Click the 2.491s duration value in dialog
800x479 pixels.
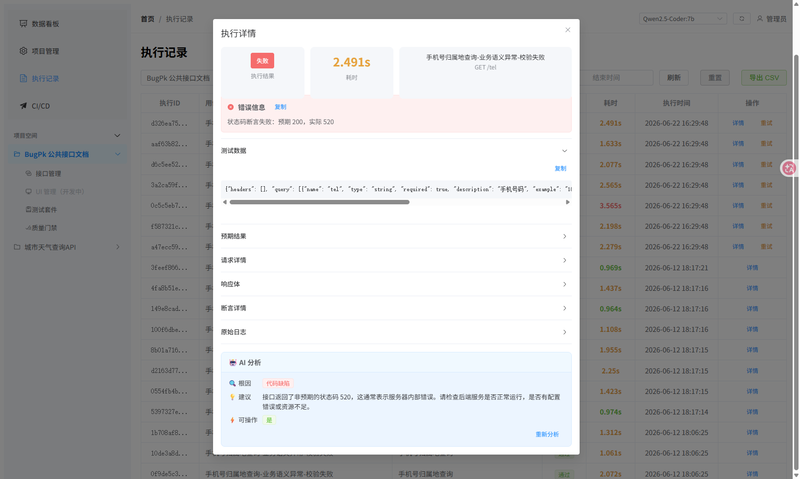coord(352,62)
